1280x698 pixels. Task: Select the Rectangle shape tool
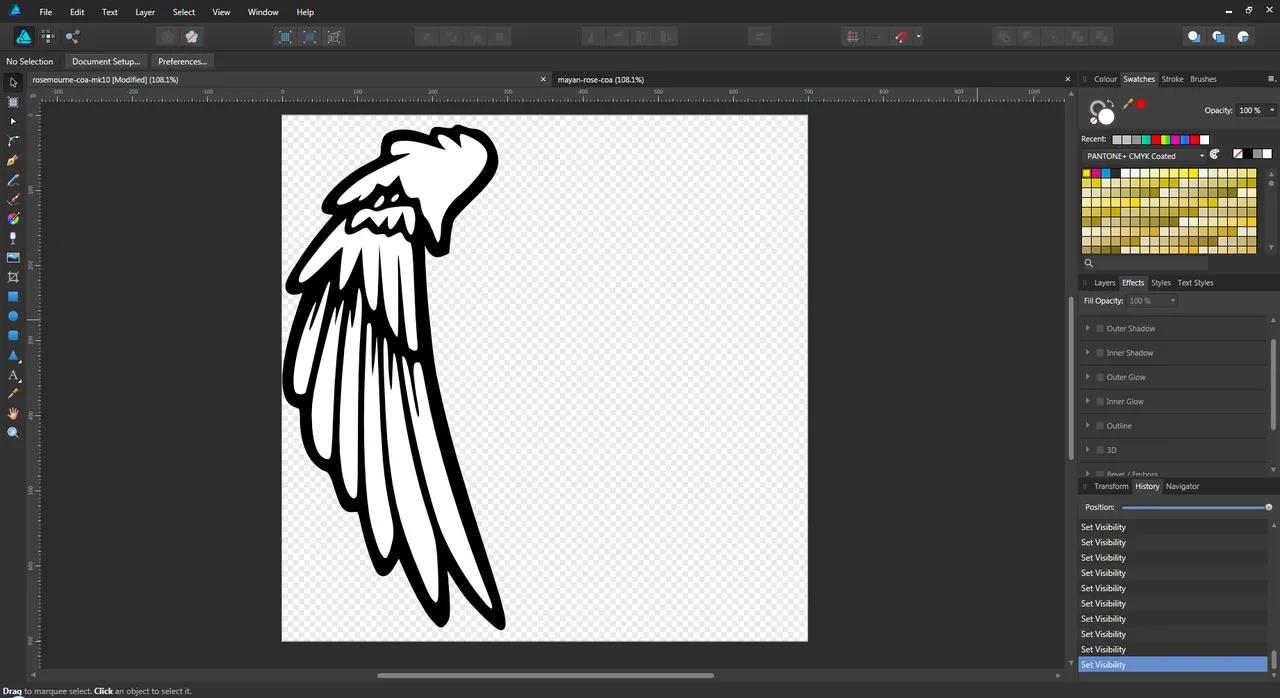click(x=13, y=297)
